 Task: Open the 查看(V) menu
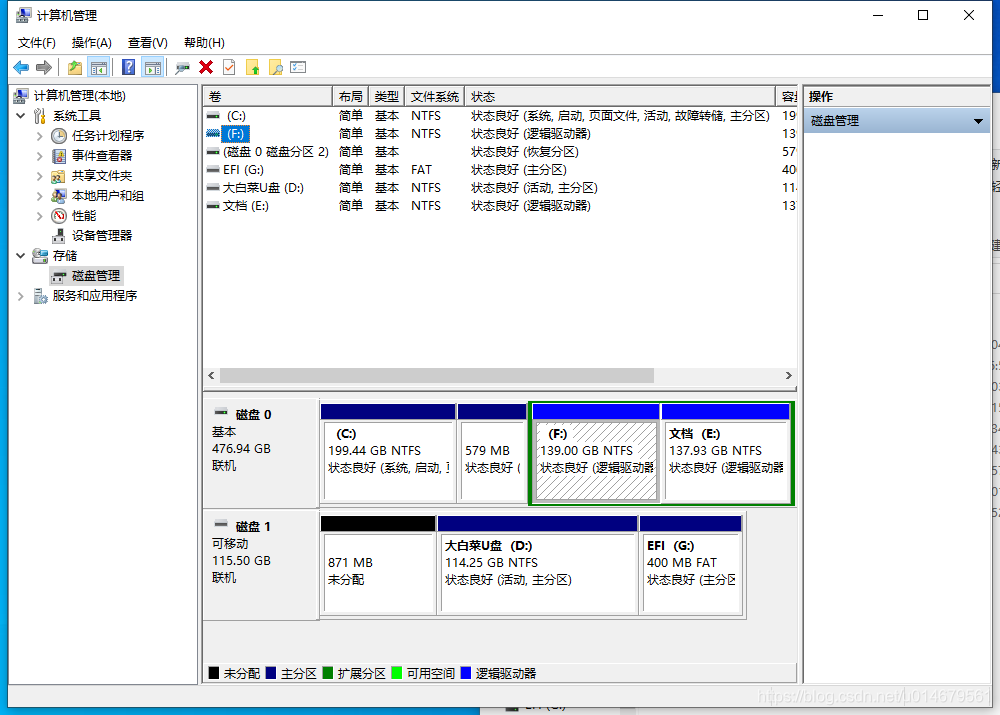[x=147, y=43]
